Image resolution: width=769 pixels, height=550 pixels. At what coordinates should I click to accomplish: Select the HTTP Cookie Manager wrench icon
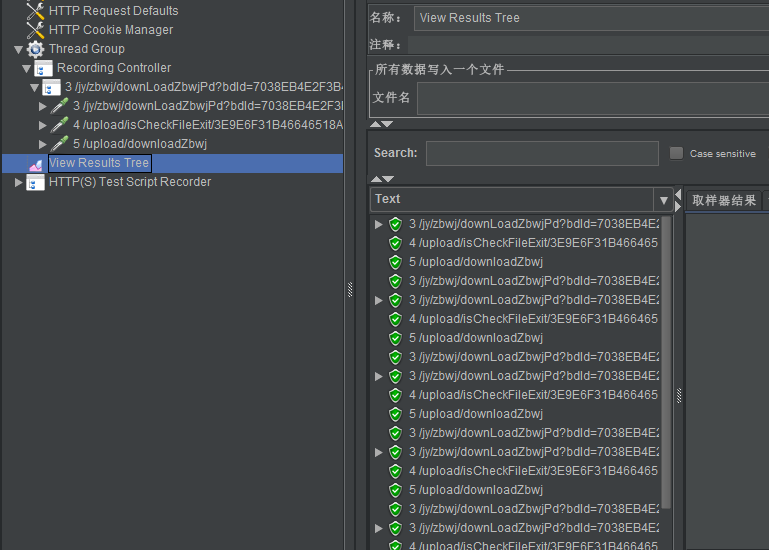[x=35, y=30]
